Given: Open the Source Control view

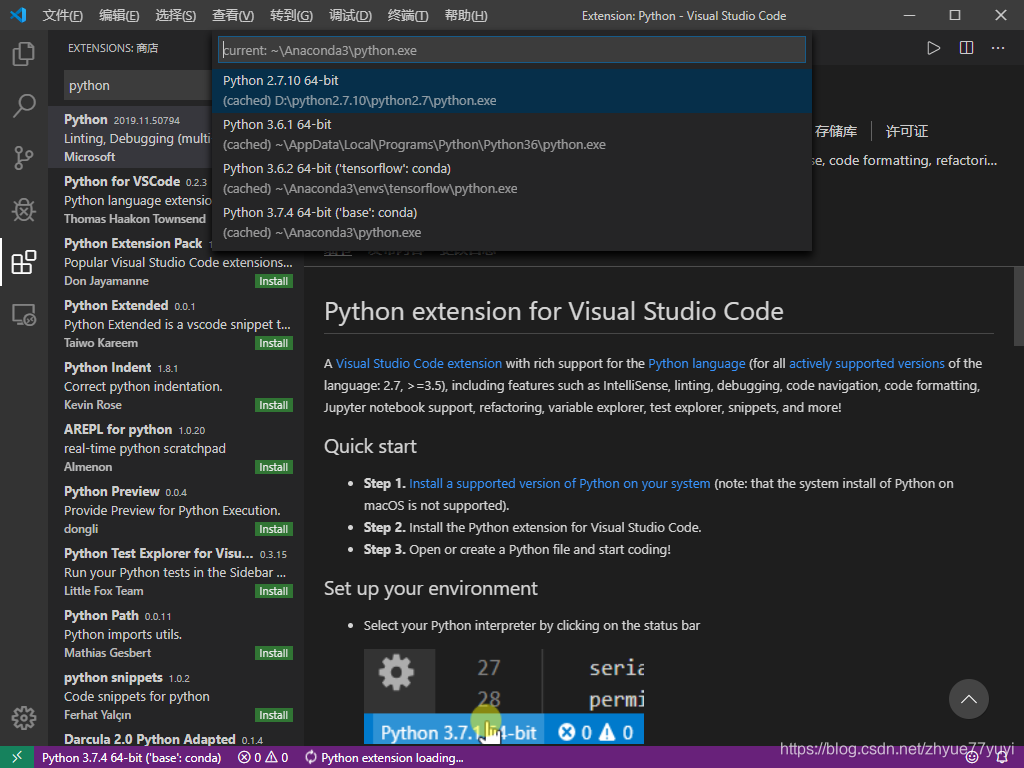Looking at the screenshot, I should click(x=24, y=157).
